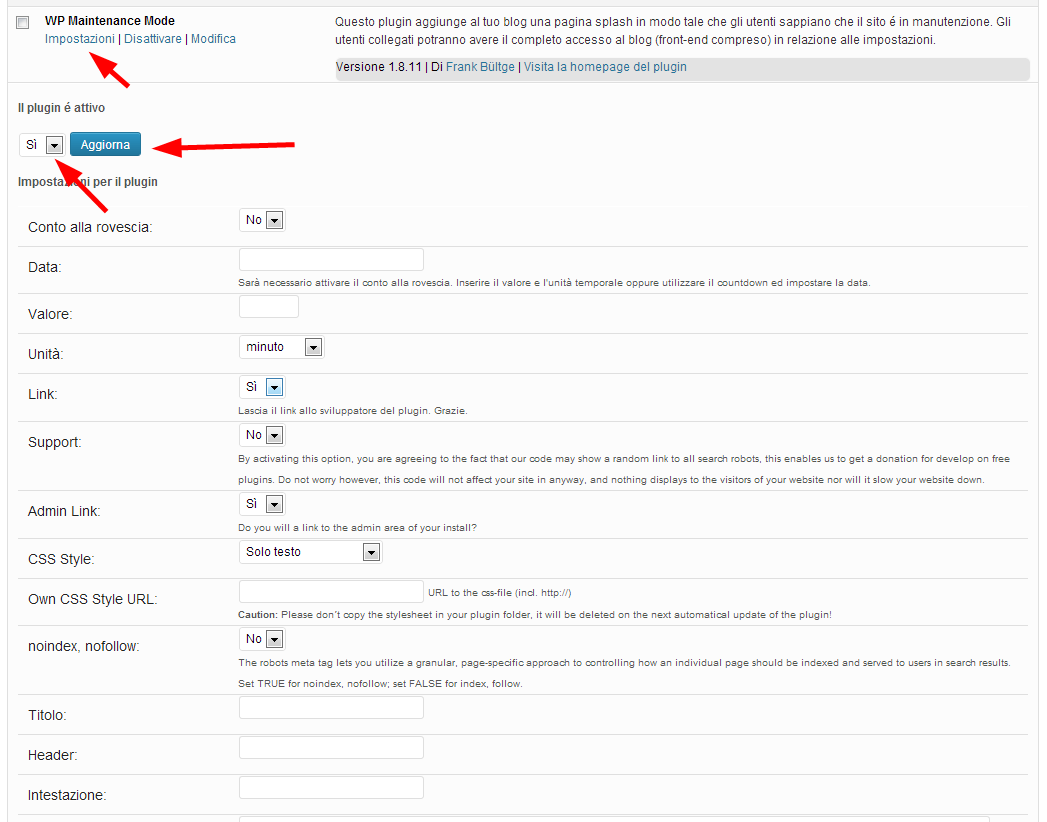Click the 'noindex, nofollow:' label
1047x822 pixels.
(x=83, y=646)
